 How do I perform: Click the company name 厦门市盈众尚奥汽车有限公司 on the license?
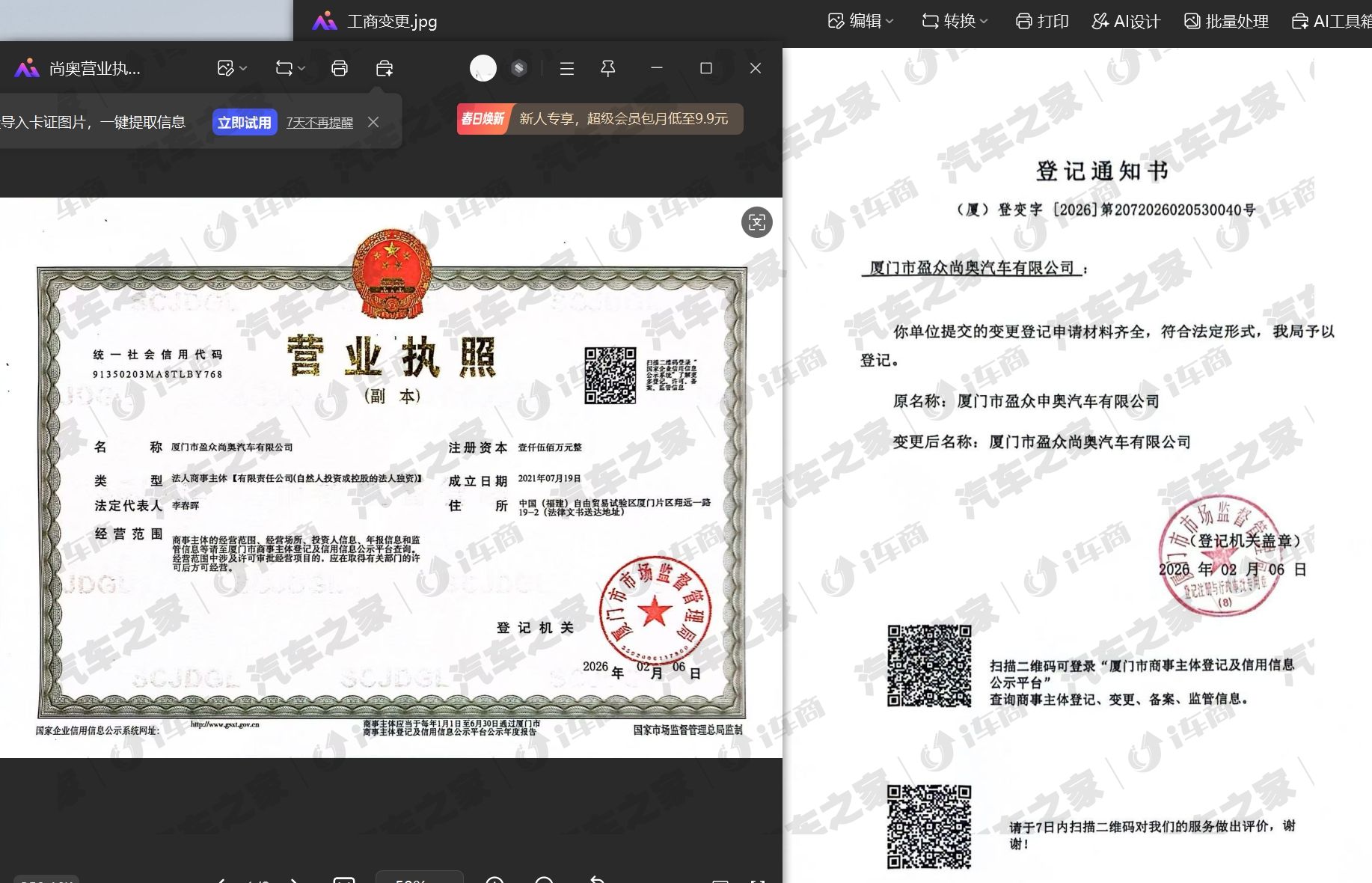(232, 447)
